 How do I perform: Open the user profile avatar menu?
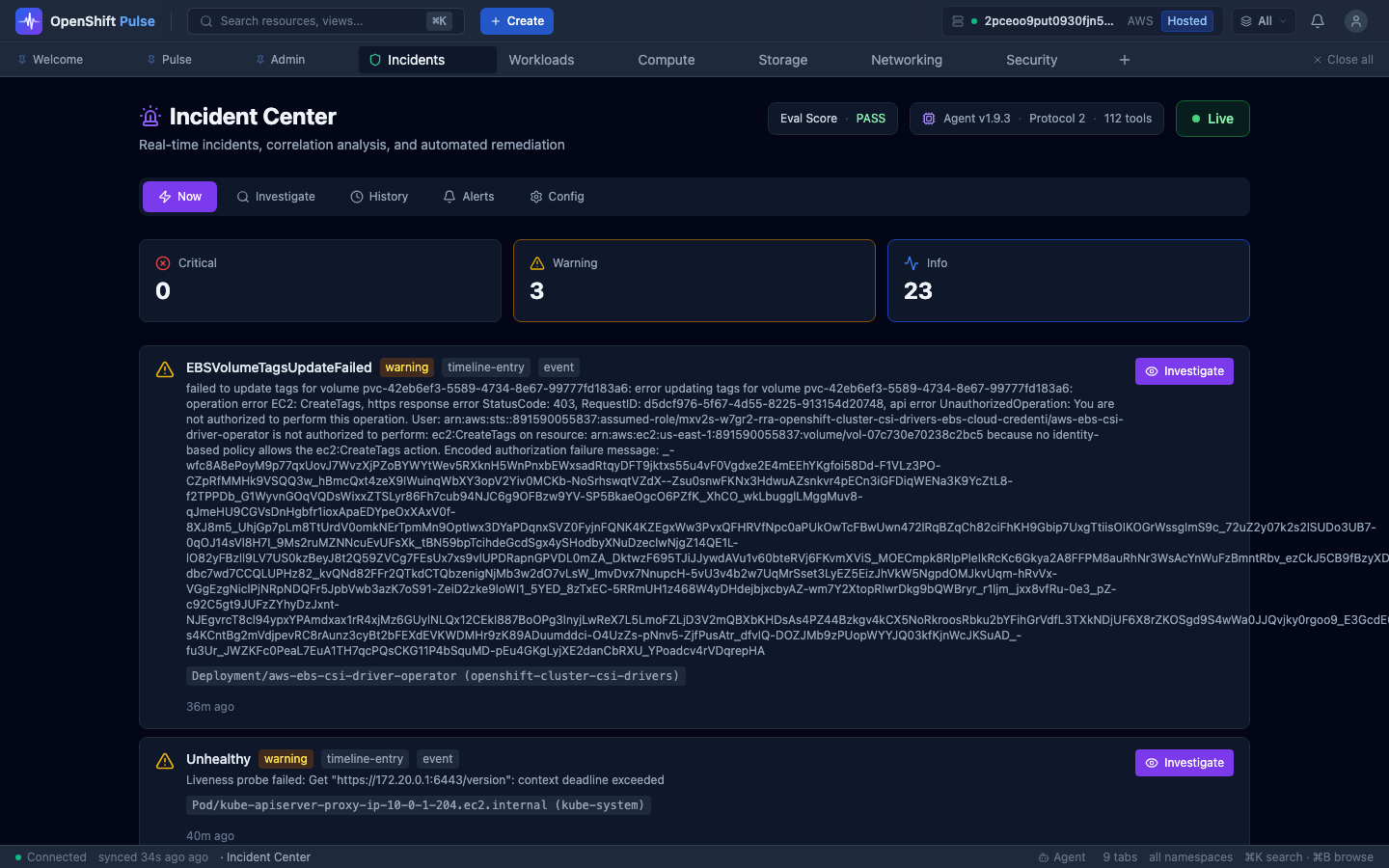1355,21
